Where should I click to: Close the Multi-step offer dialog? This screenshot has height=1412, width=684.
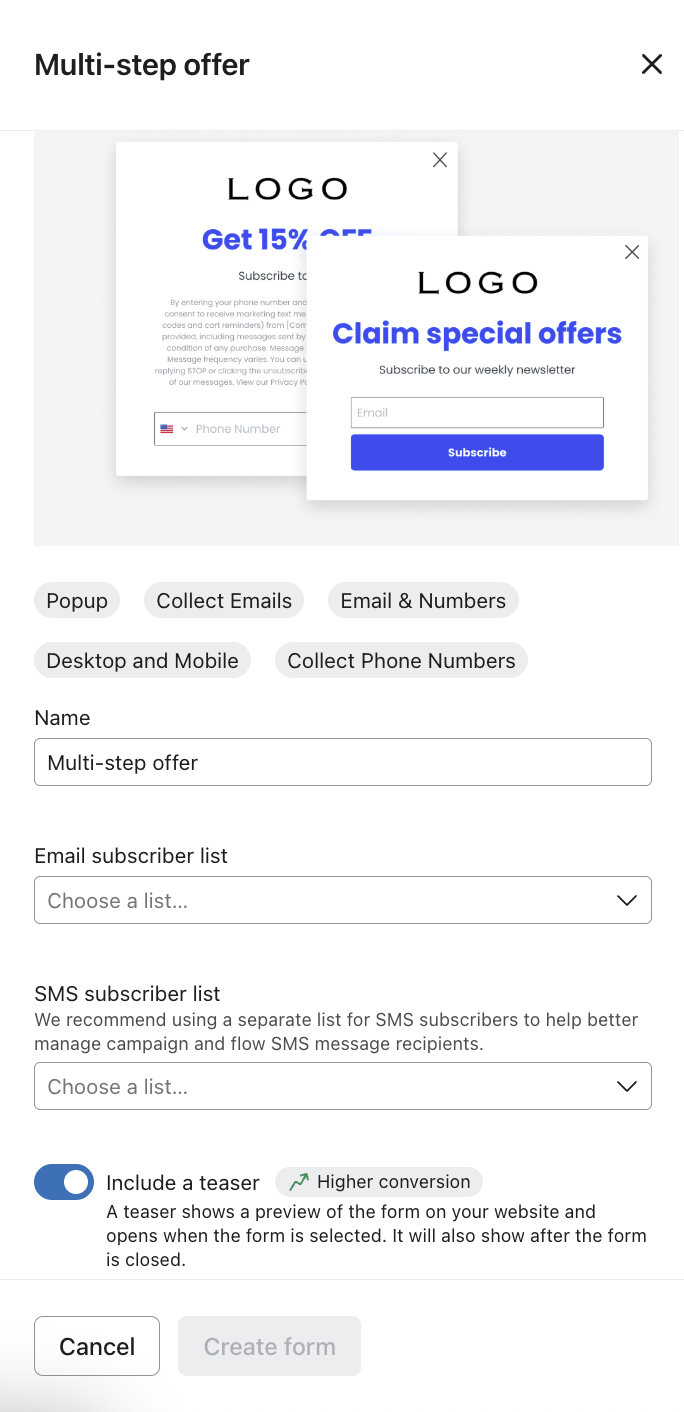652,65
